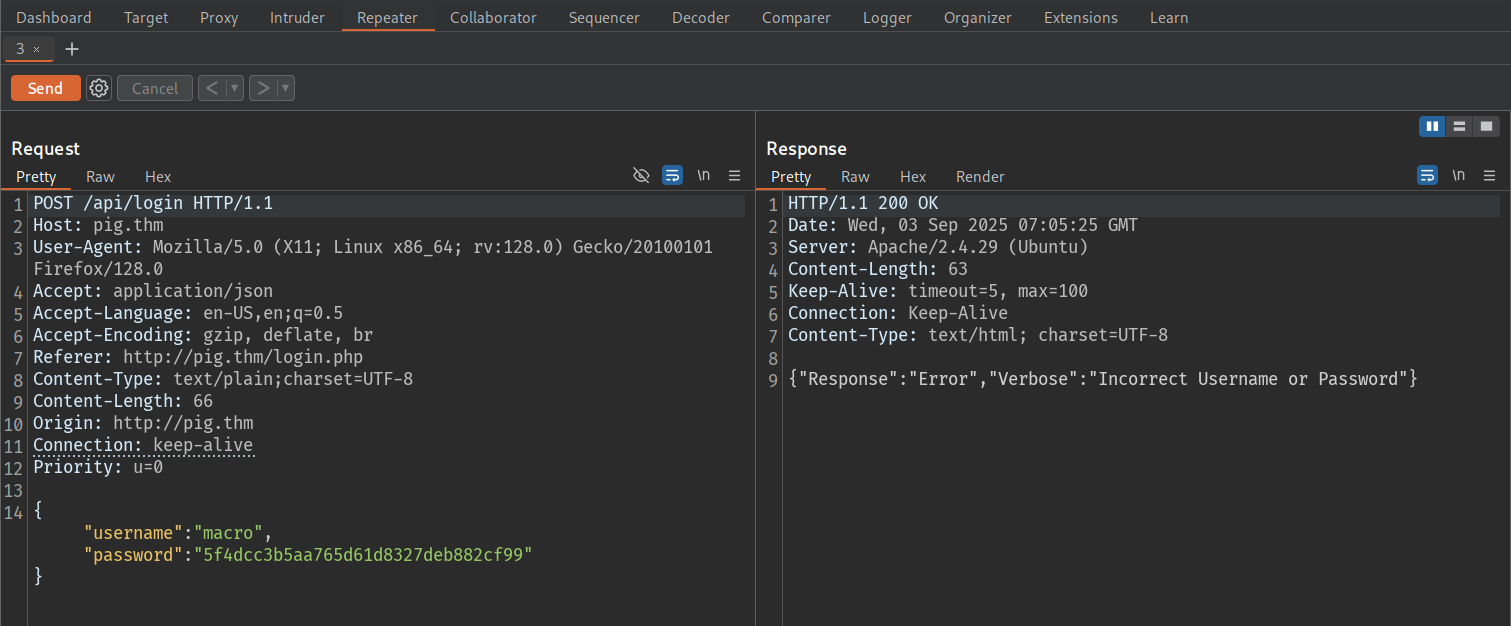
Task: Add a new Repeater tab
Action: (71, 49)
